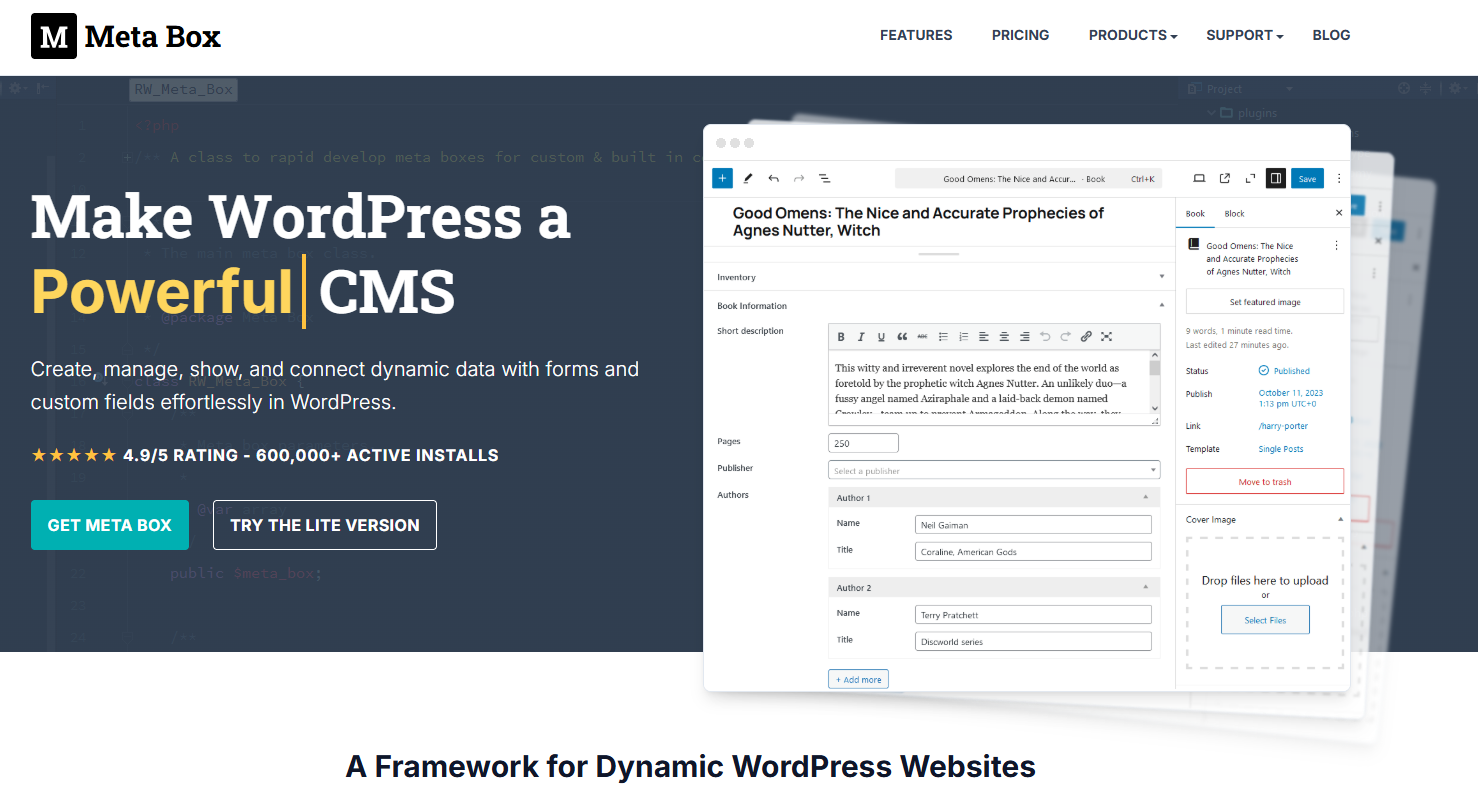Open the Select a publisher dropdown

(994, 470)
